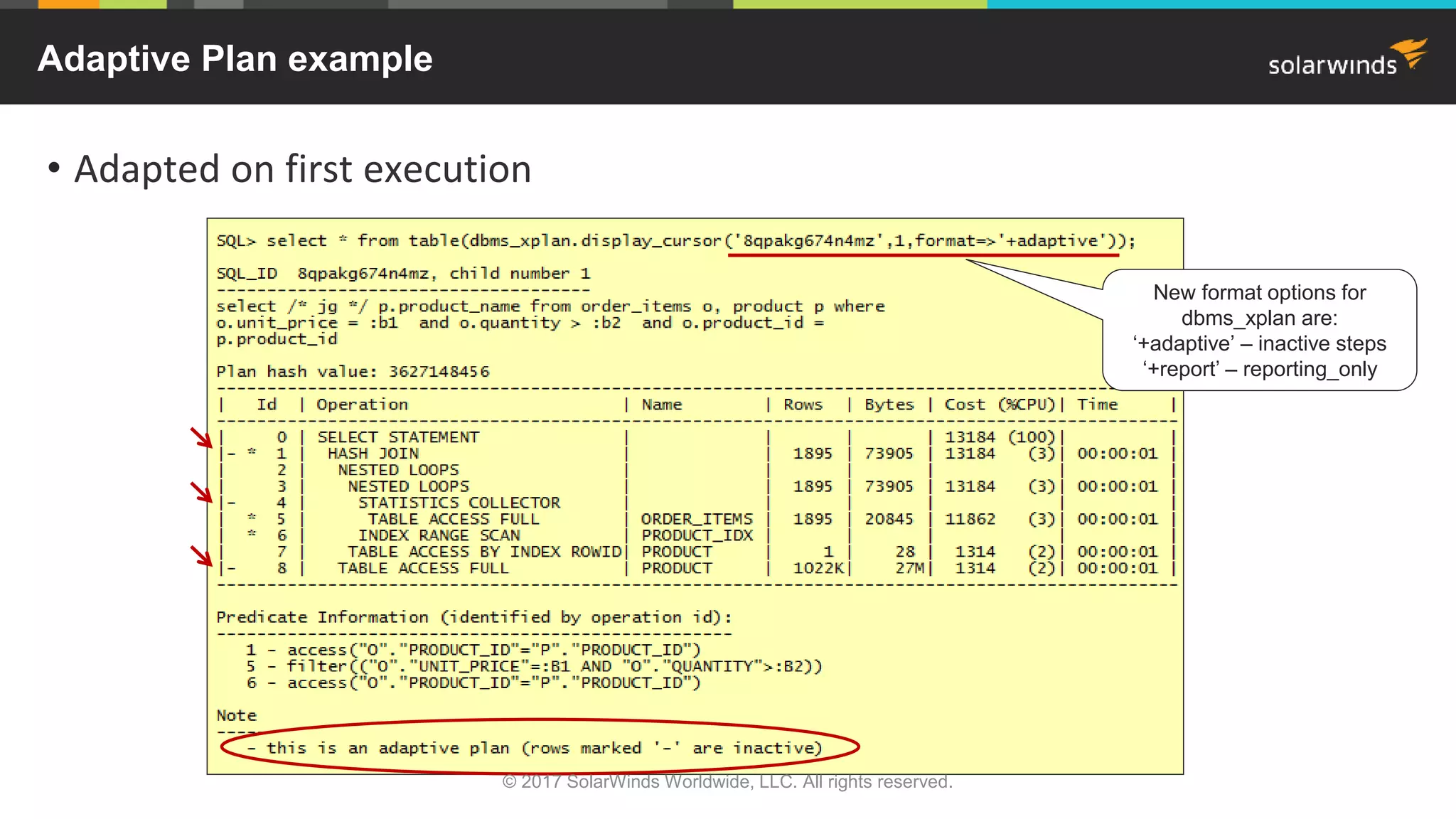Click the '20845' bytes value
1456x819 pixels.
coord(889,519)
